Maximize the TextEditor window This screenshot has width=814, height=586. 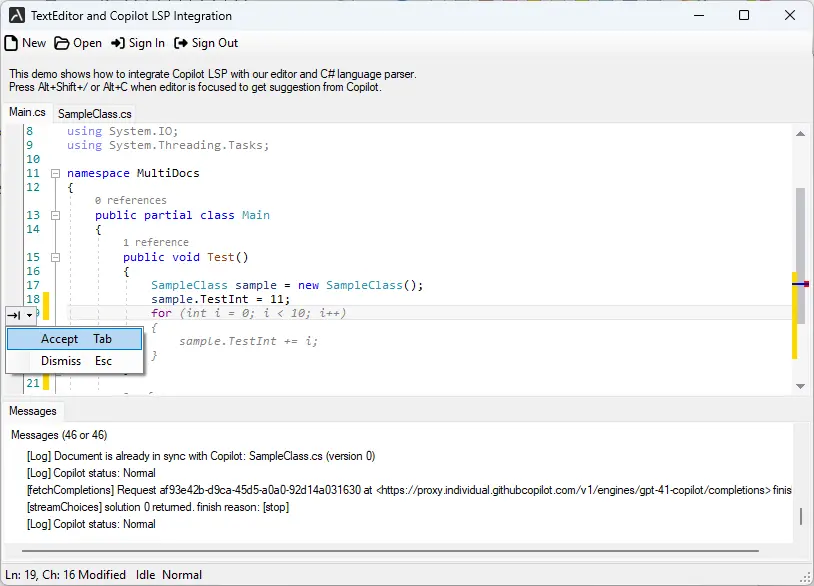[x=744, y=16]
